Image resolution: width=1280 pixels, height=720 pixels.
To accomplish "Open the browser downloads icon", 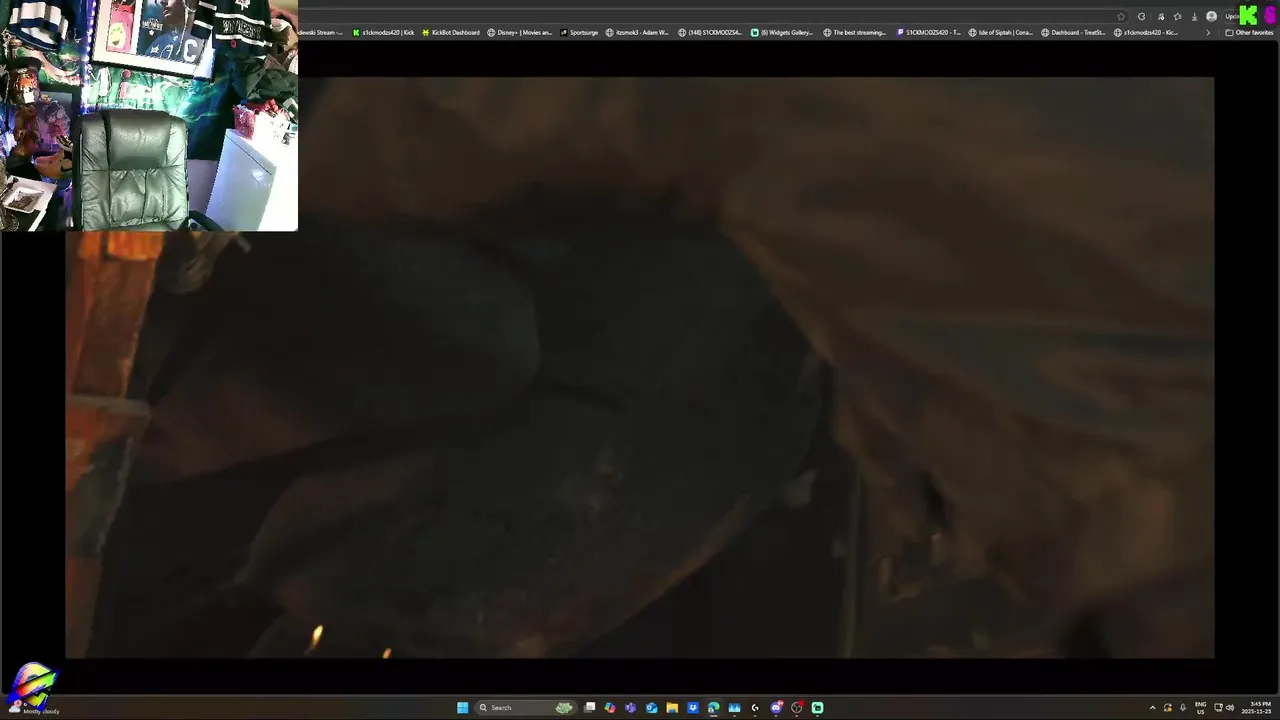I will click(x=1194, y=16).
